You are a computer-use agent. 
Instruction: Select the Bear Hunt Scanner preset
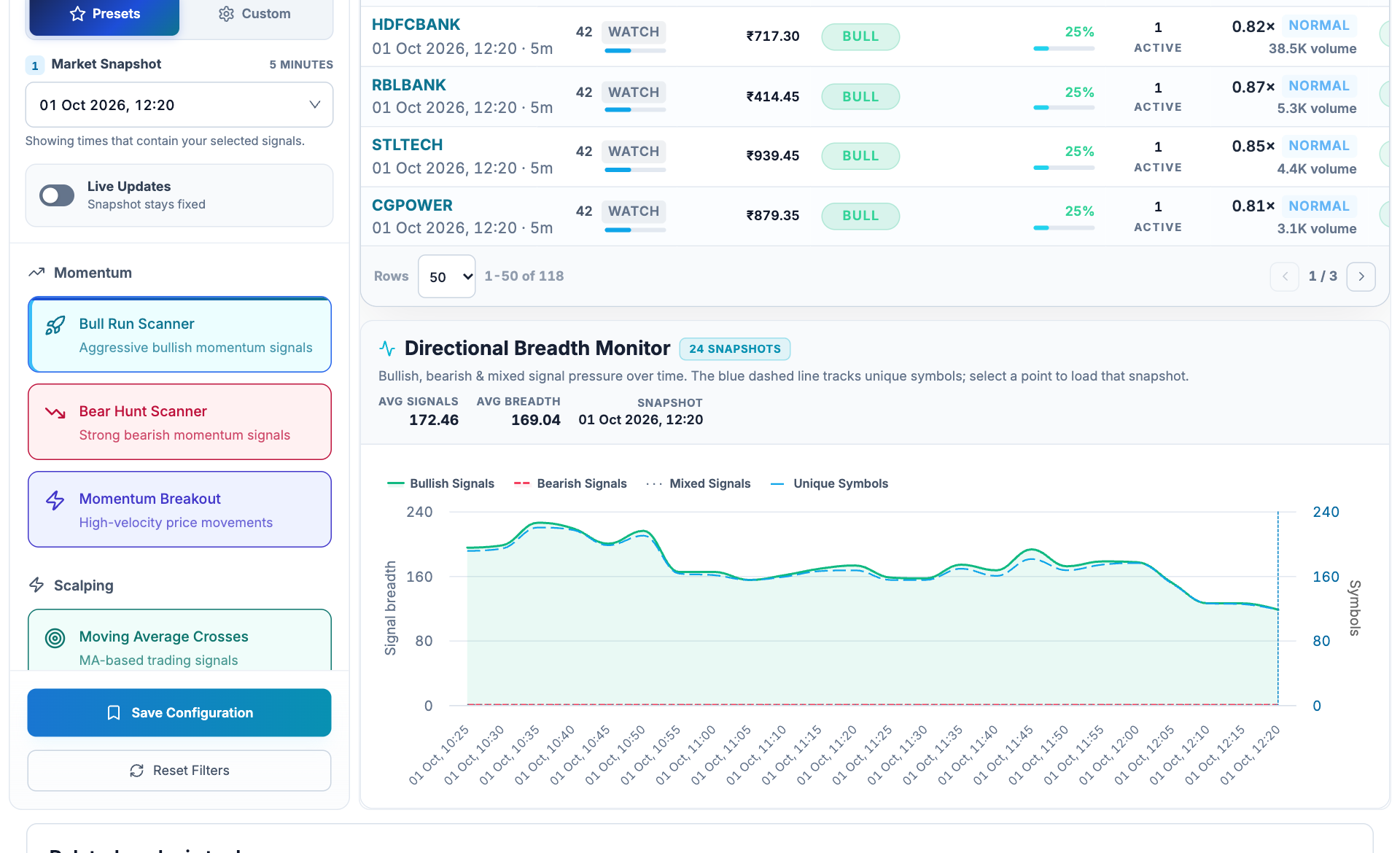tap(179, 422)
